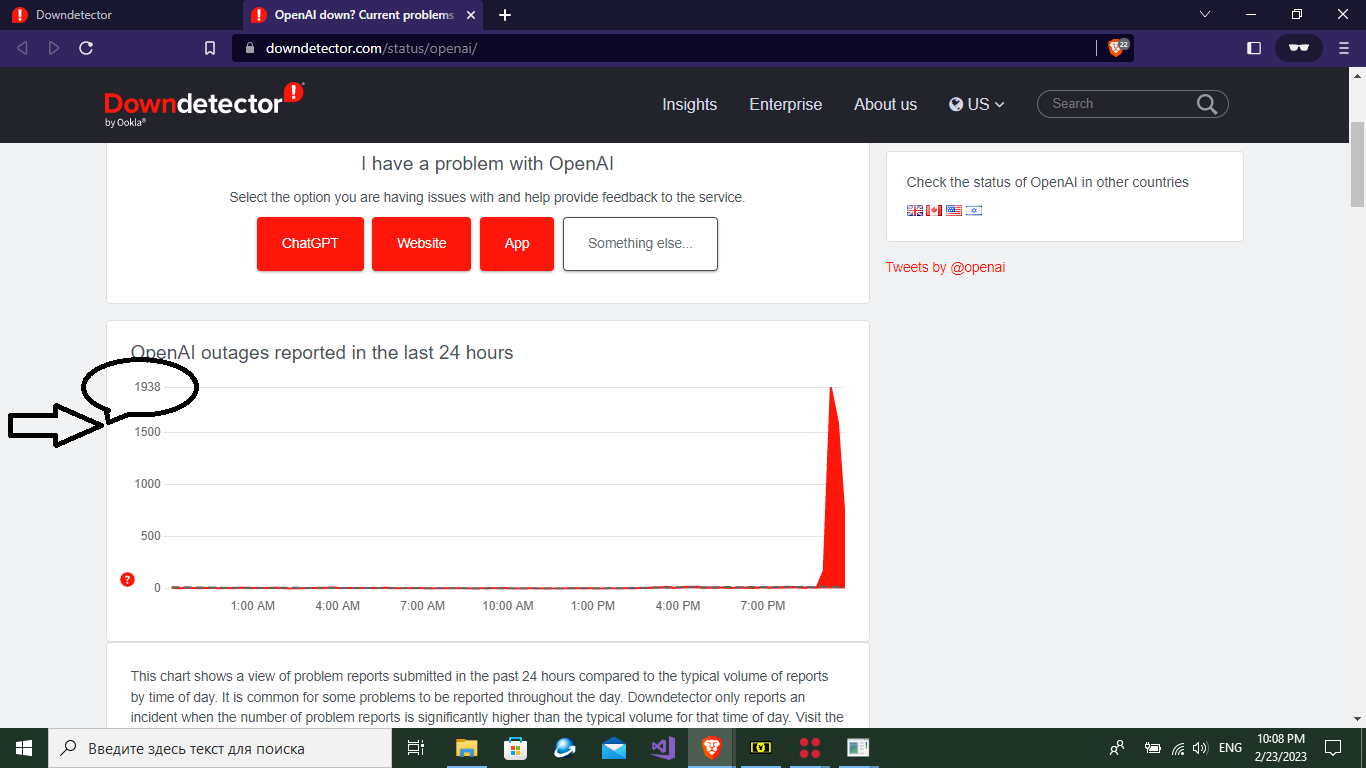Close the OpenAI down tab

click(x=471, y=15)
